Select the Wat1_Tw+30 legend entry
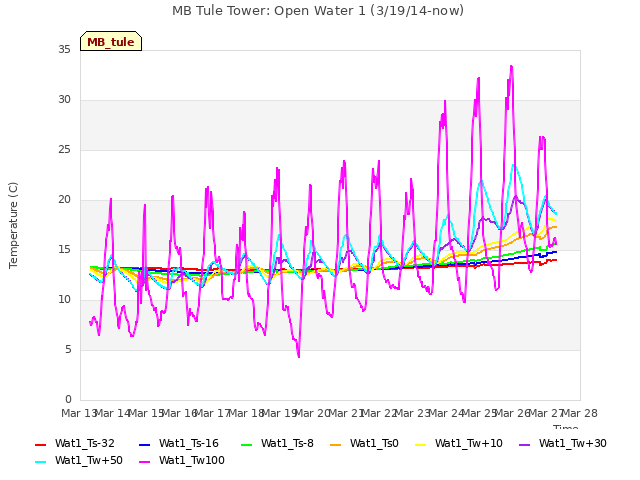Screen dimensions: 640x480 click(x=563, y=443)
